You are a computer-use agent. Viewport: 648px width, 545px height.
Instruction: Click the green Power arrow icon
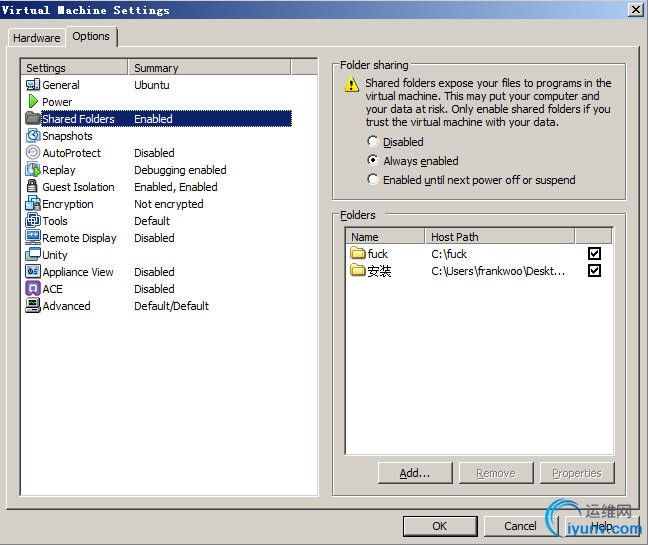[33, 102]
